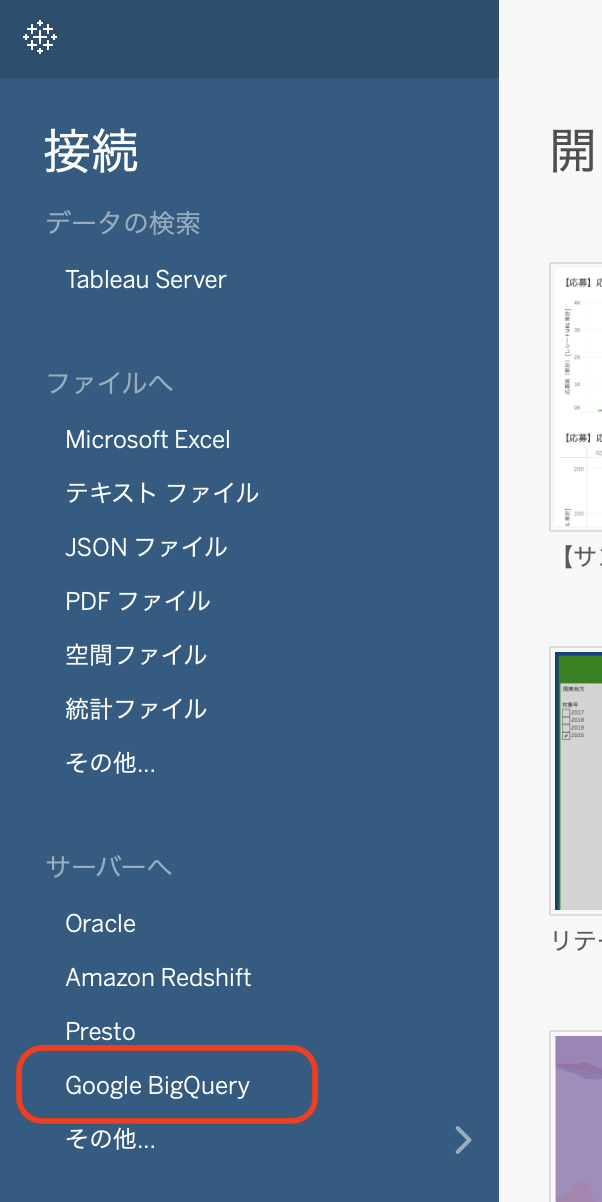
Task: Open PDF ファイル connector
Action: 138,601
